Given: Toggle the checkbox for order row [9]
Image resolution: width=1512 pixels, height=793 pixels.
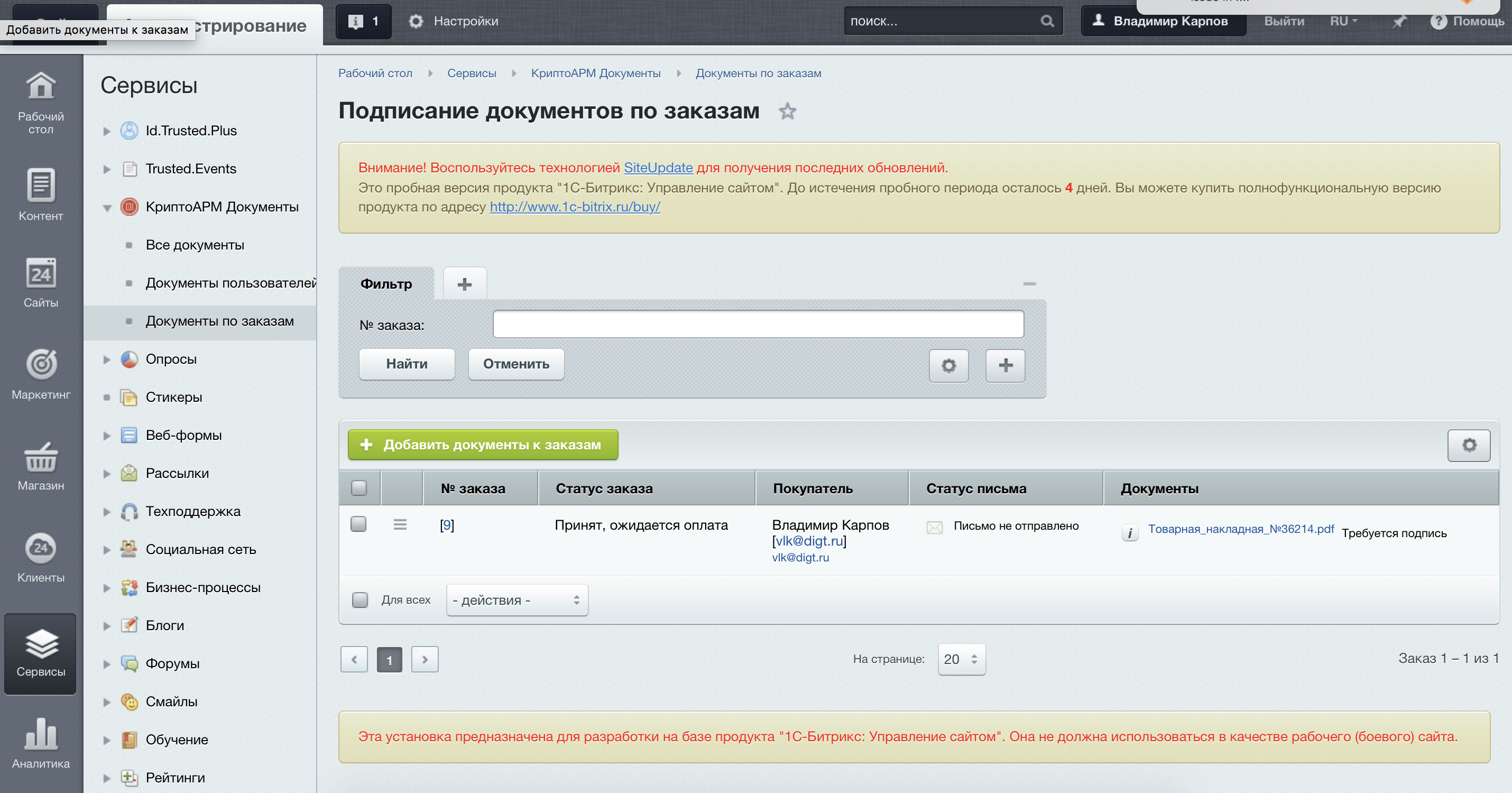Looking at the screenshot, I should click(358, 524).
